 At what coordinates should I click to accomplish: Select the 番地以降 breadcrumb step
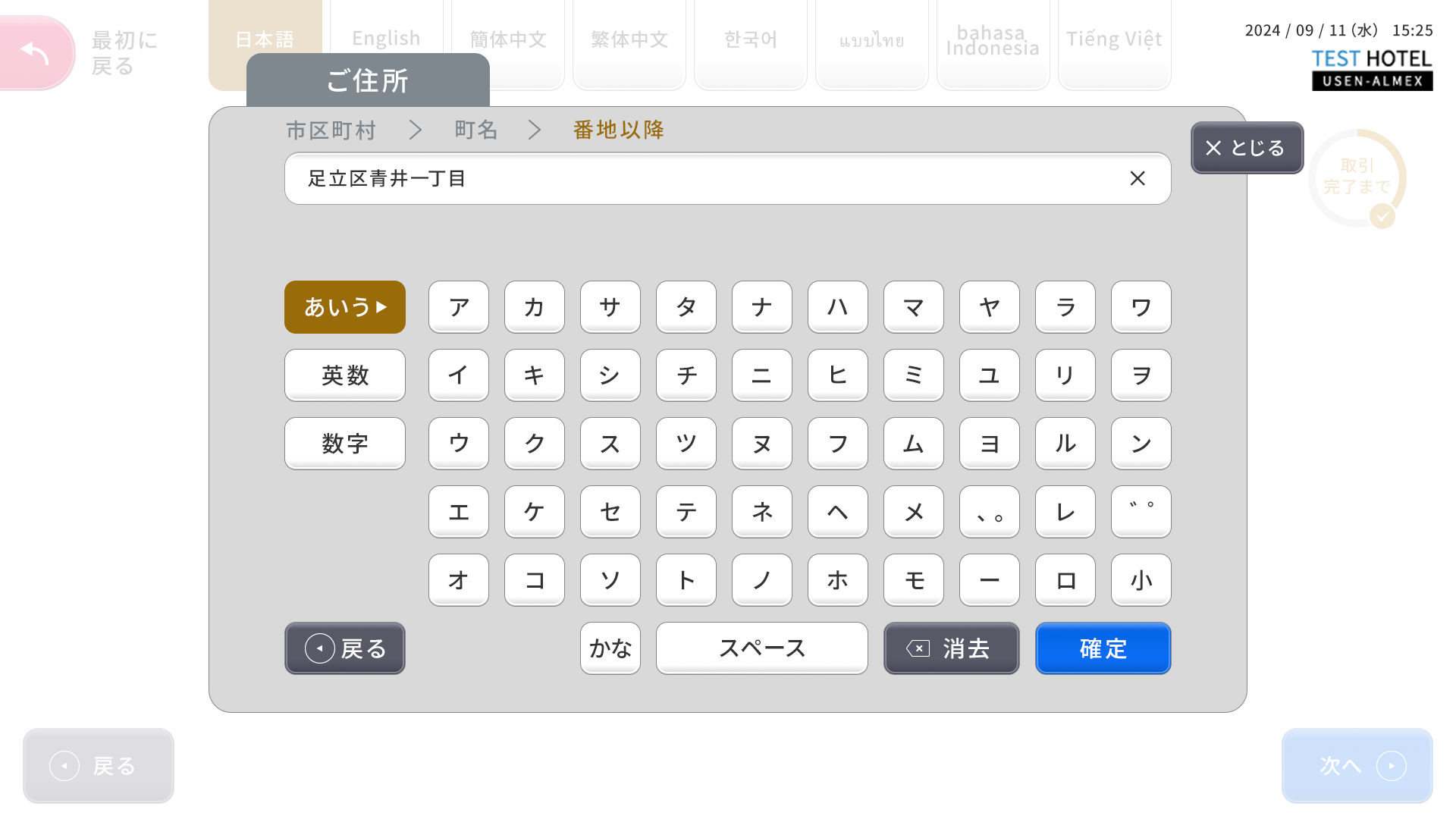click(x=618, y=130)
